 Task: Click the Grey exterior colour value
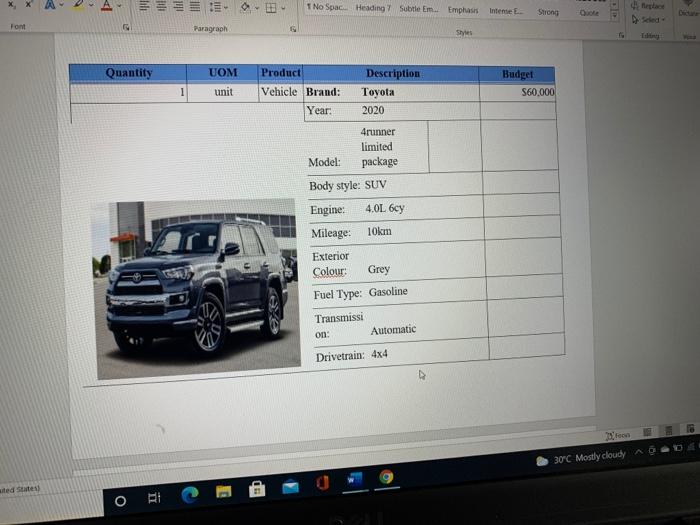(379, 269)
